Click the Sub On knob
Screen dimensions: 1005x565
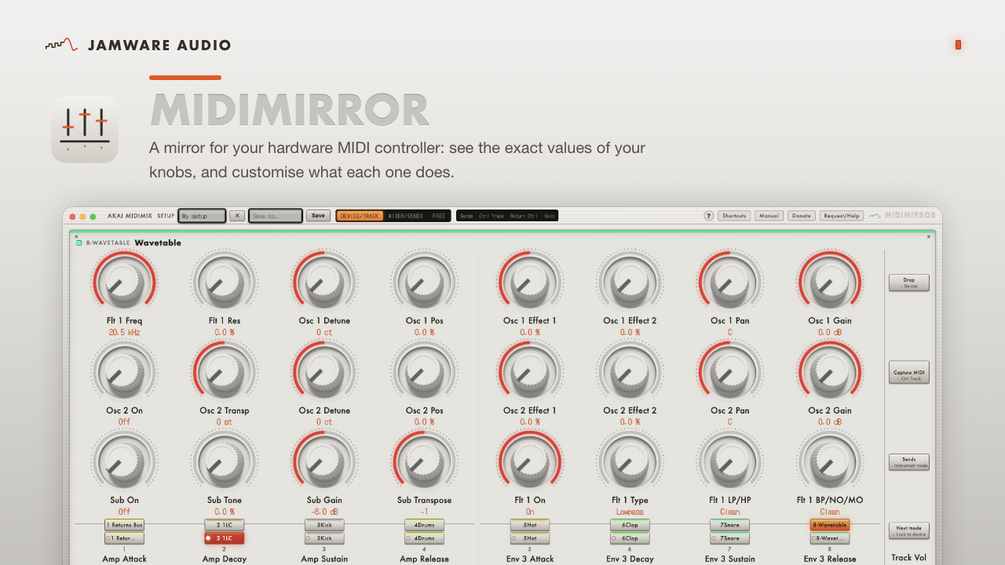point(124,462)
